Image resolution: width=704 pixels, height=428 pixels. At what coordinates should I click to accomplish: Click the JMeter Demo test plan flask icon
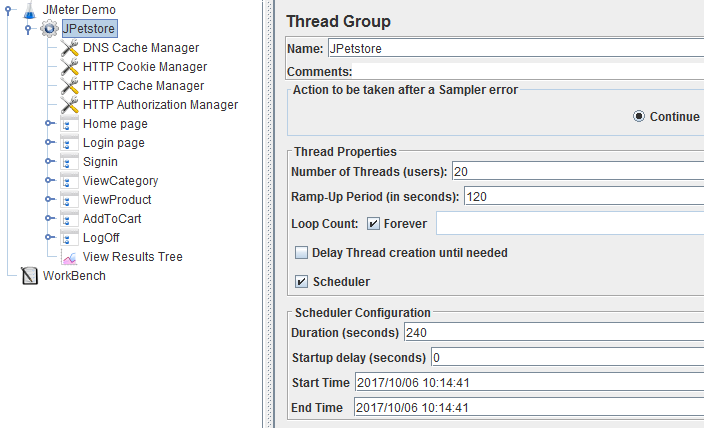(x=30, y=9)
